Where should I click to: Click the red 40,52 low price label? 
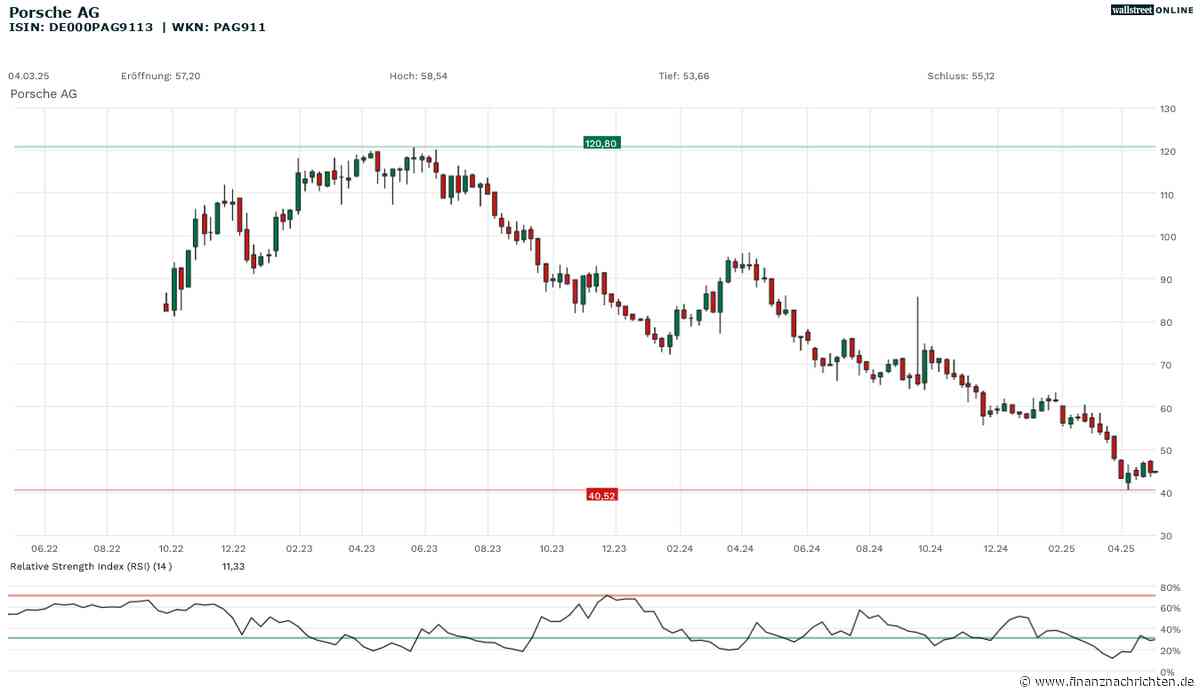[x=601, y=495]
